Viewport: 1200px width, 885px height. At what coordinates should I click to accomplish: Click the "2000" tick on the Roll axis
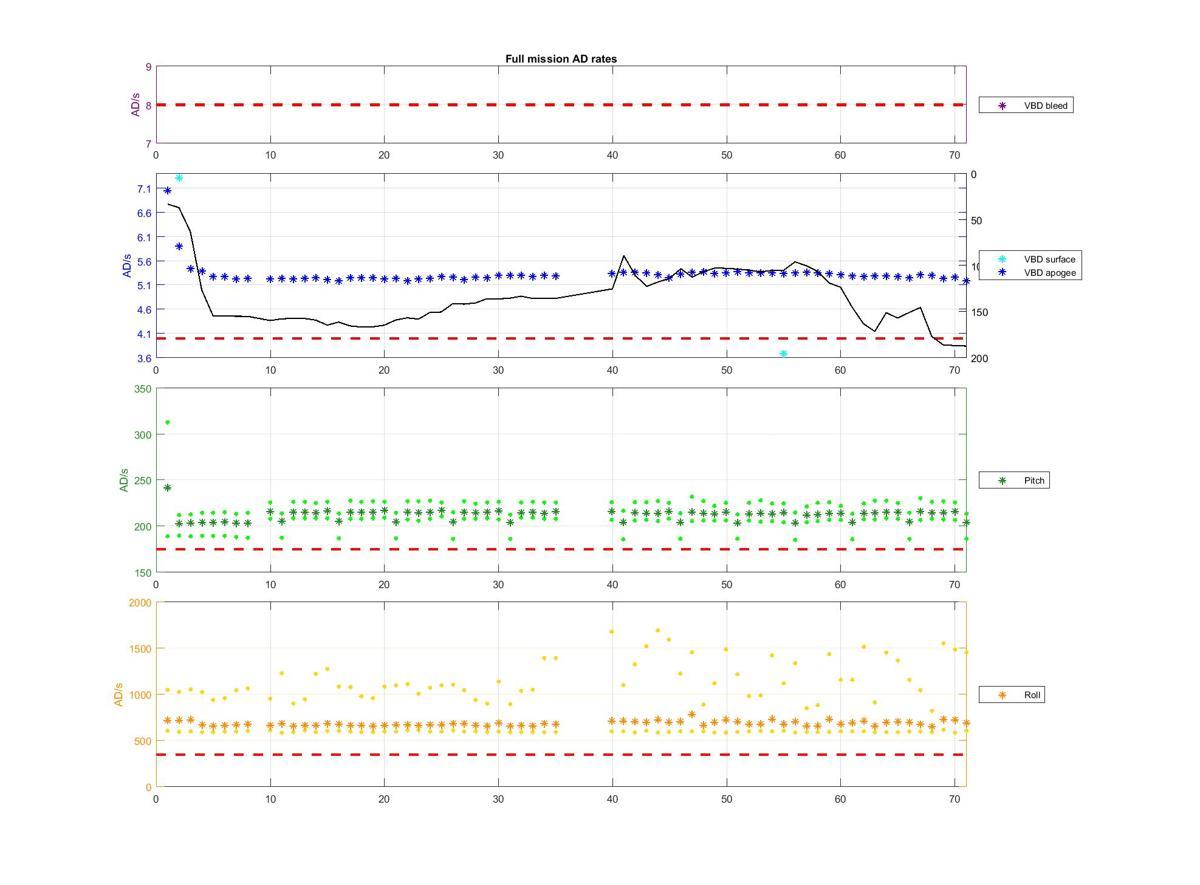pos(140,603)
